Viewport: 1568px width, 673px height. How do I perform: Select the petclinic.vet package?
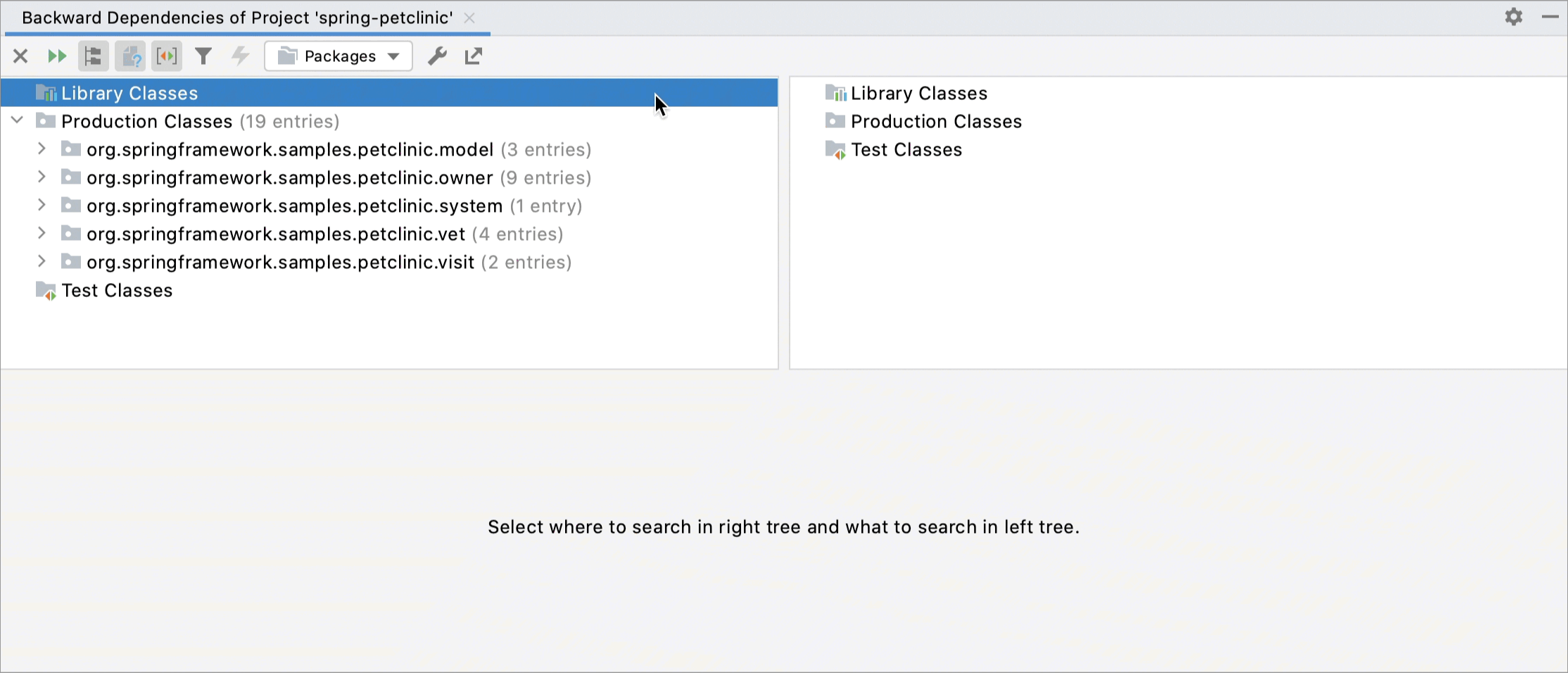[x=275, y=233]
